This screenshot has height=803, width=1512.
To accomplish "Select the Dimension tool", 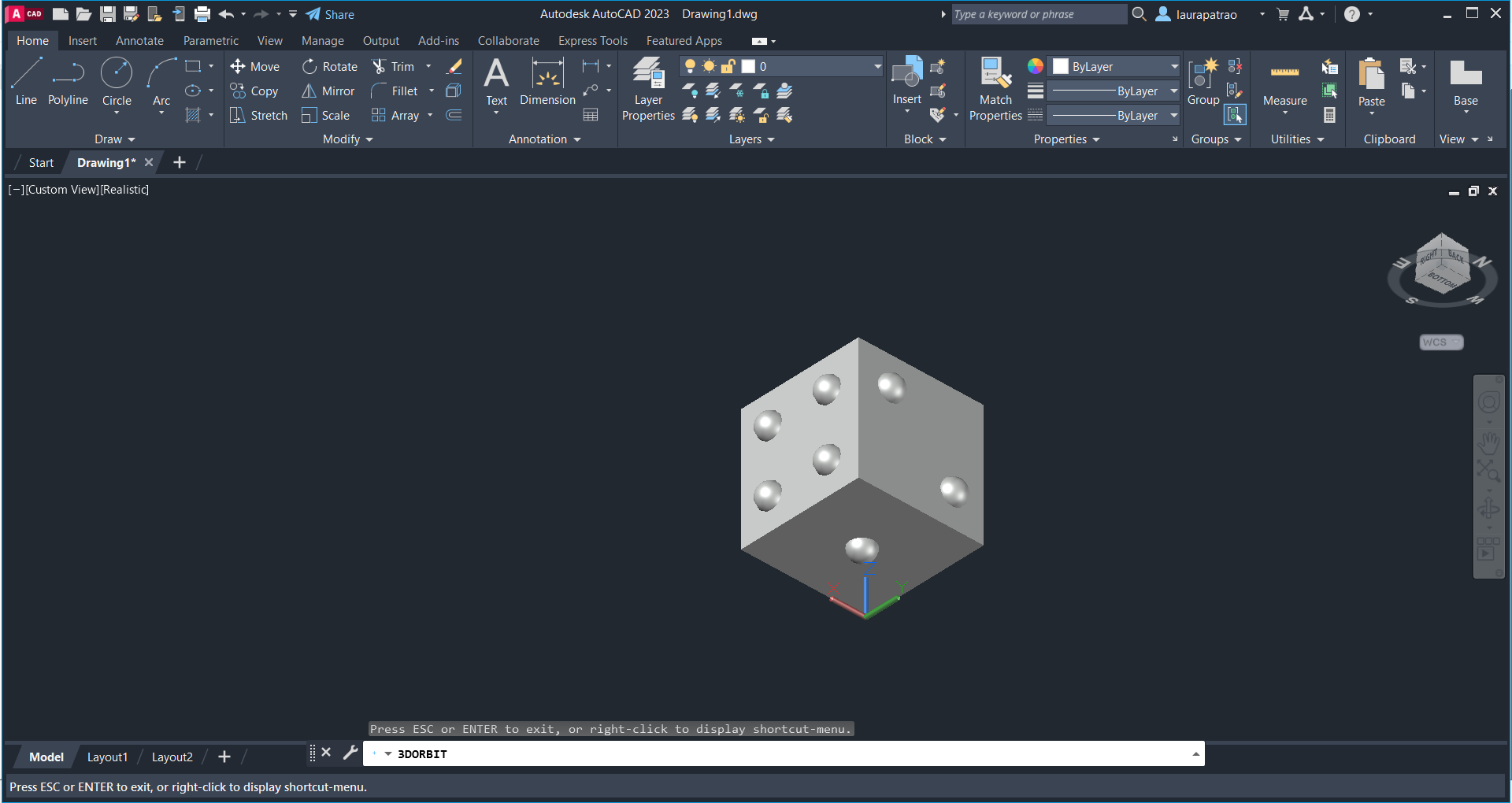I will (547, 82).
